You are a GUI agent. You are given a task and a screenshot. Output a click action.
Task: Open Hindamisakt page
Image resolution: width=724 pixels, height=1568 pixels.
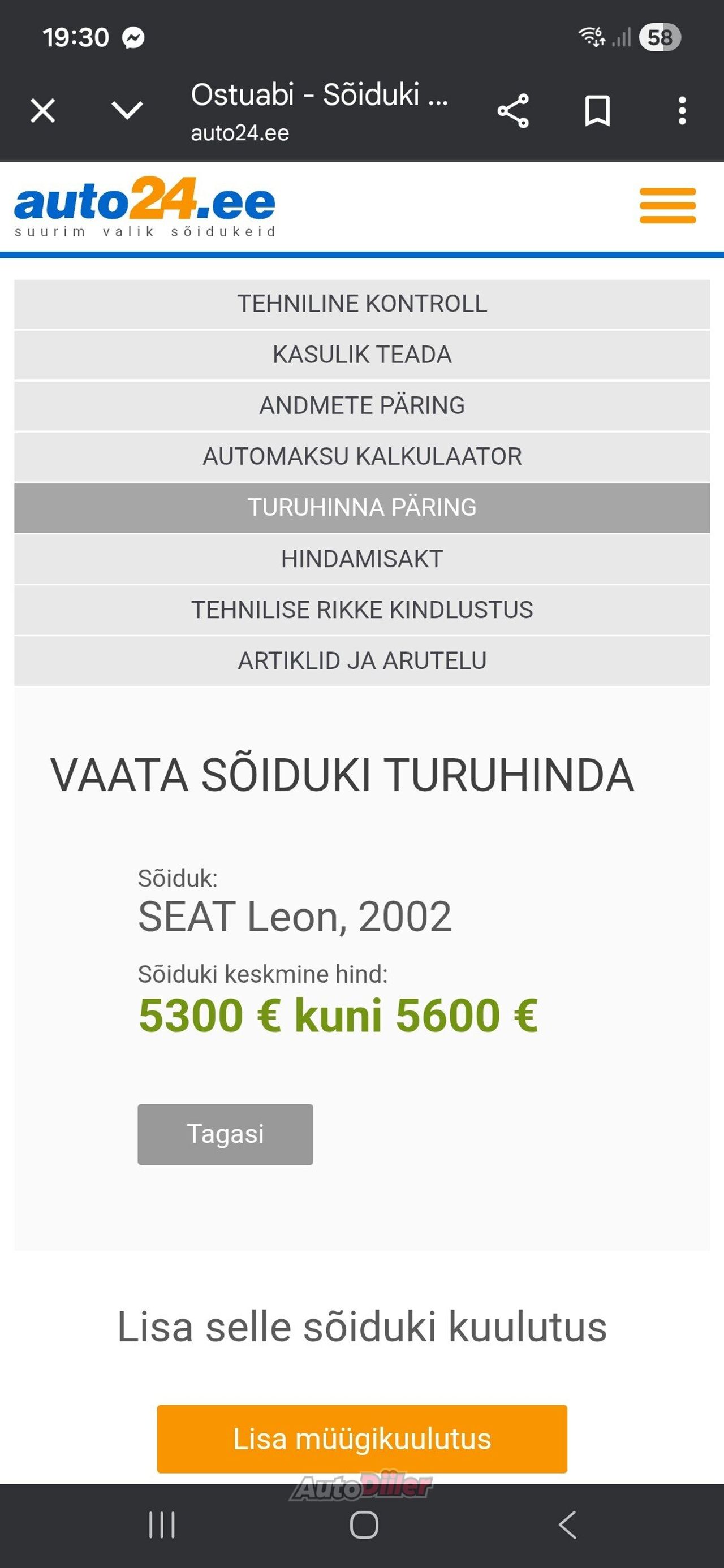(x=361, y=559)
